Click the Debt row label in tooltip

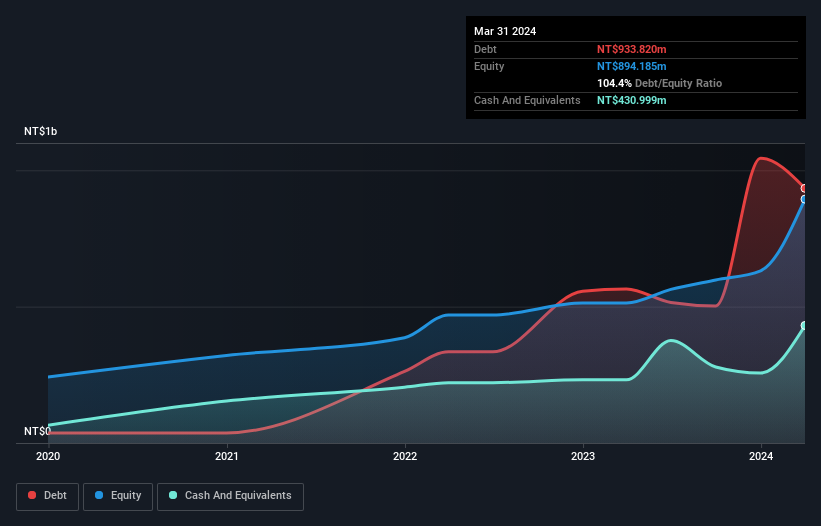click(x=485, y=49)
